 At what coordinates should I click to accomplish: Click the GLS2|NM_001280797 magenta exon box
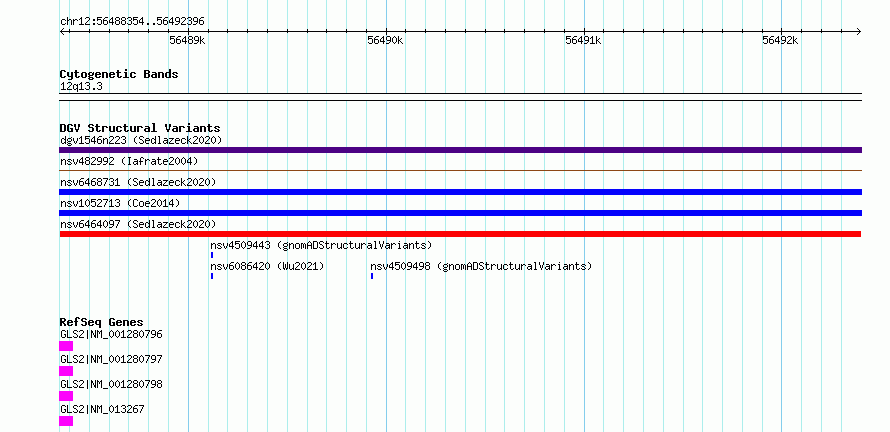(x=66, y=371)
